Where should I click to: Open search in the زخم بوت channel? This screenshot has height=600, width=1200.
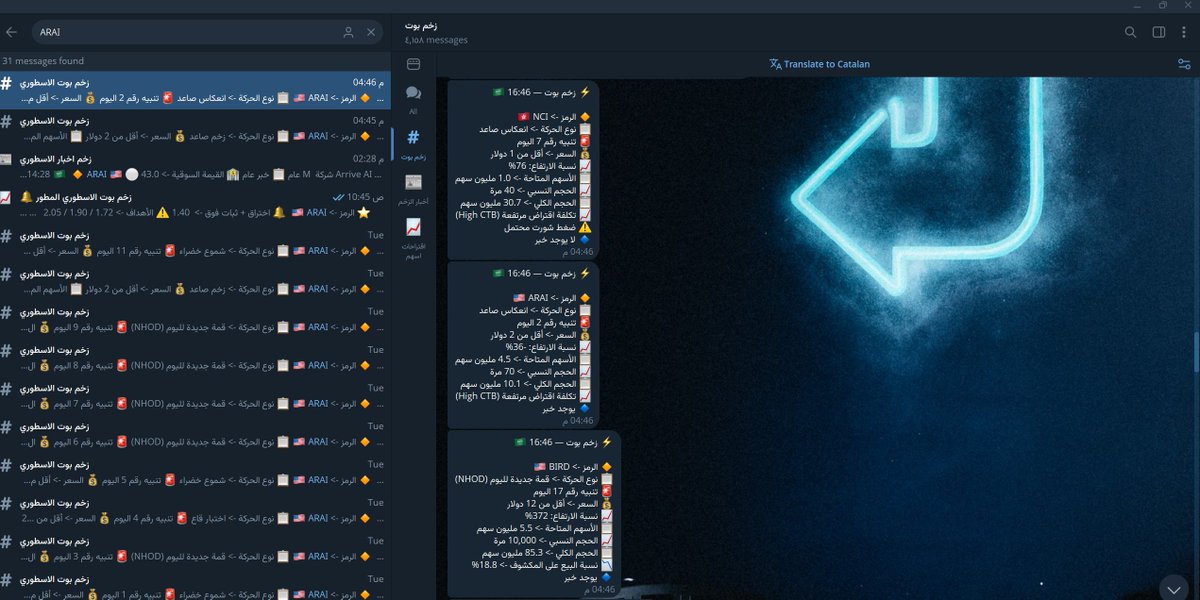pos(1130,32)
